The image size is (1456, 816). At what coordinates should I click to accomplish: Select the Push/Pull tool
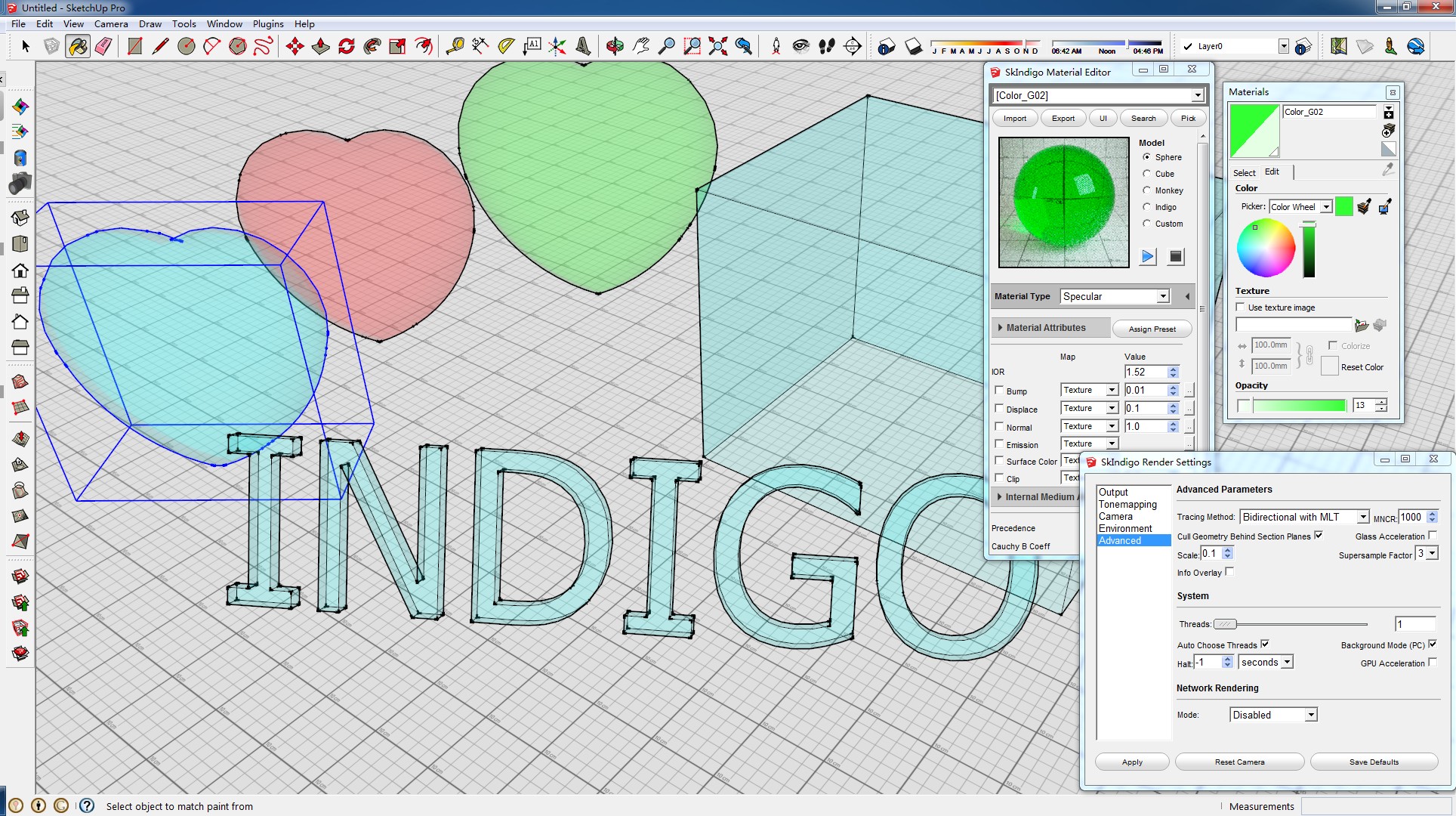[320, 47]
